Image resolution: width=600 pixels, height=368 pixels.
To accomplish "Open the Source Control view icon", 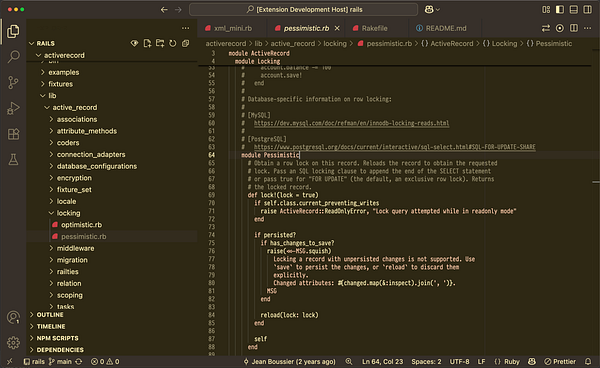I will [x=13, y=82].
